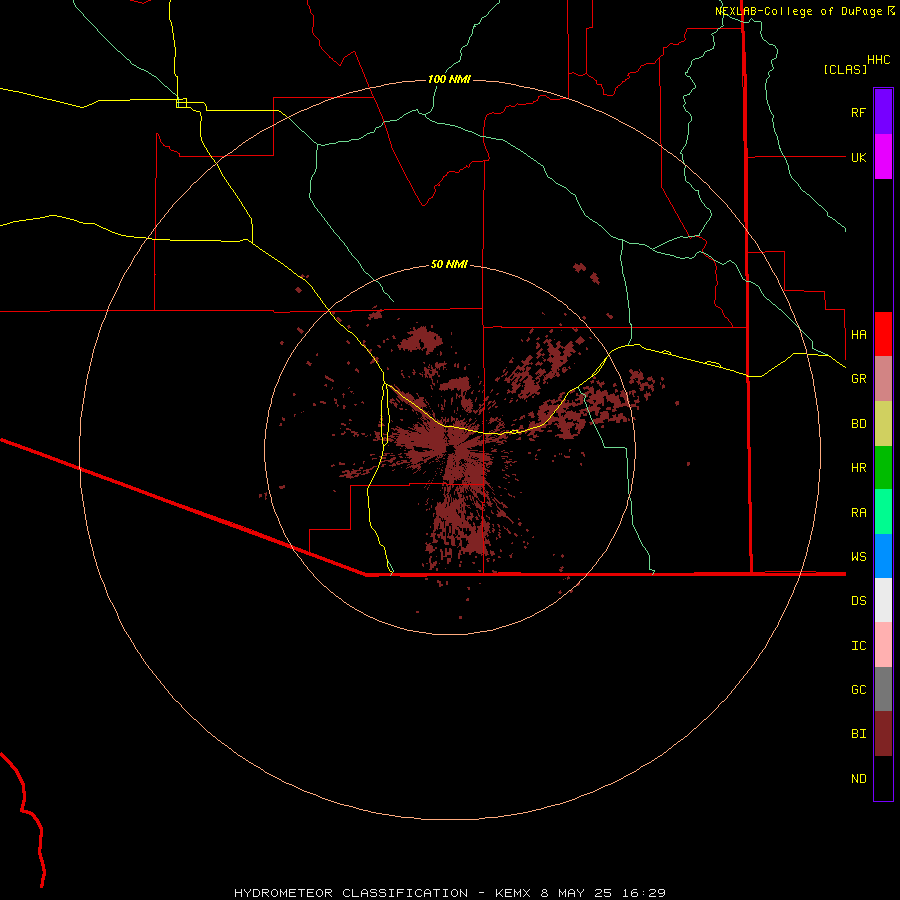The width and height of the screenshot is (900, 900).
Task: Click the HYDROMETEOR CLASSIFICATION title text
Action: click(x=351, y=893)
